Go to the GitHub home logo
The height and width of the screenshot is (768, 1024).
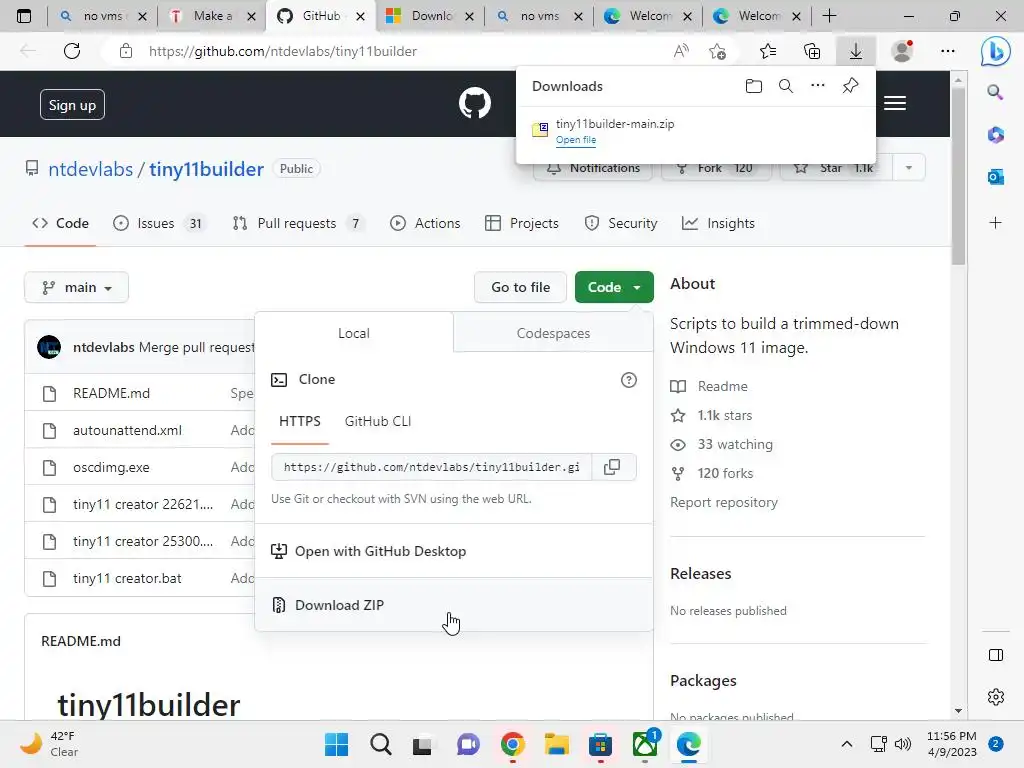point(475,103)
